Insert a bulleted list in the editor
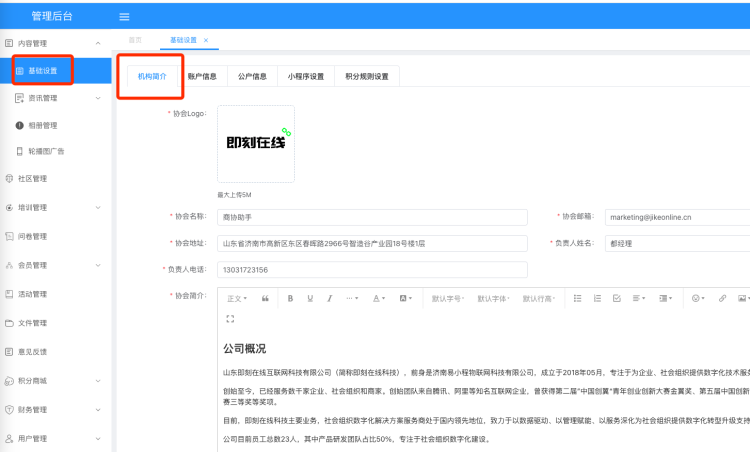Screen dimensions: 750x452 (576, 298)
